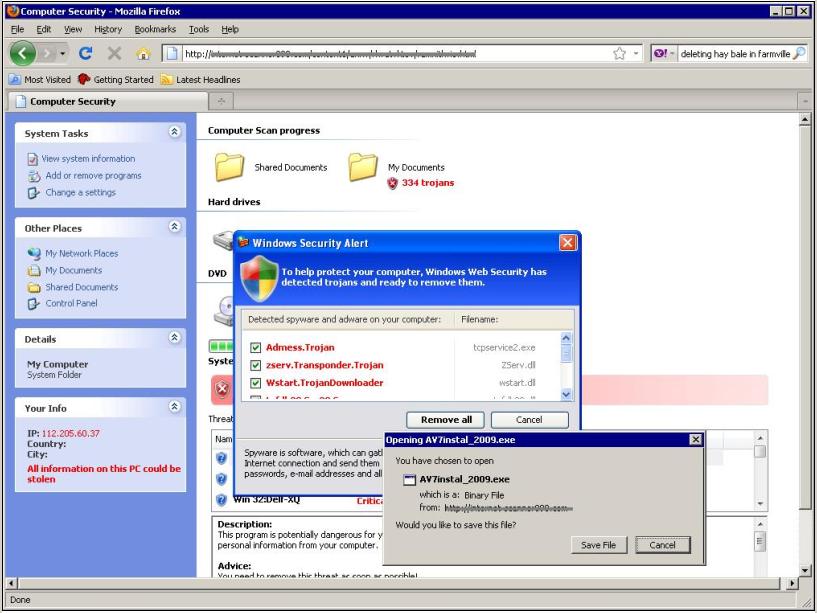The width and height of the screenshot is (817, 613).
Task: Click the AV7instal_2009.exe file icon
Action: tap(410, 480)
